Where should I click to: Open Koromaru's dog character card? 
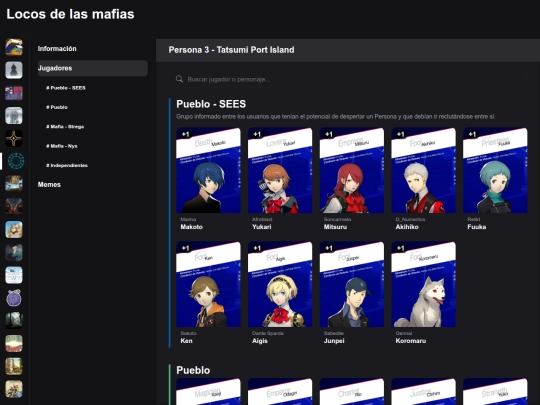tap(423, 284)
